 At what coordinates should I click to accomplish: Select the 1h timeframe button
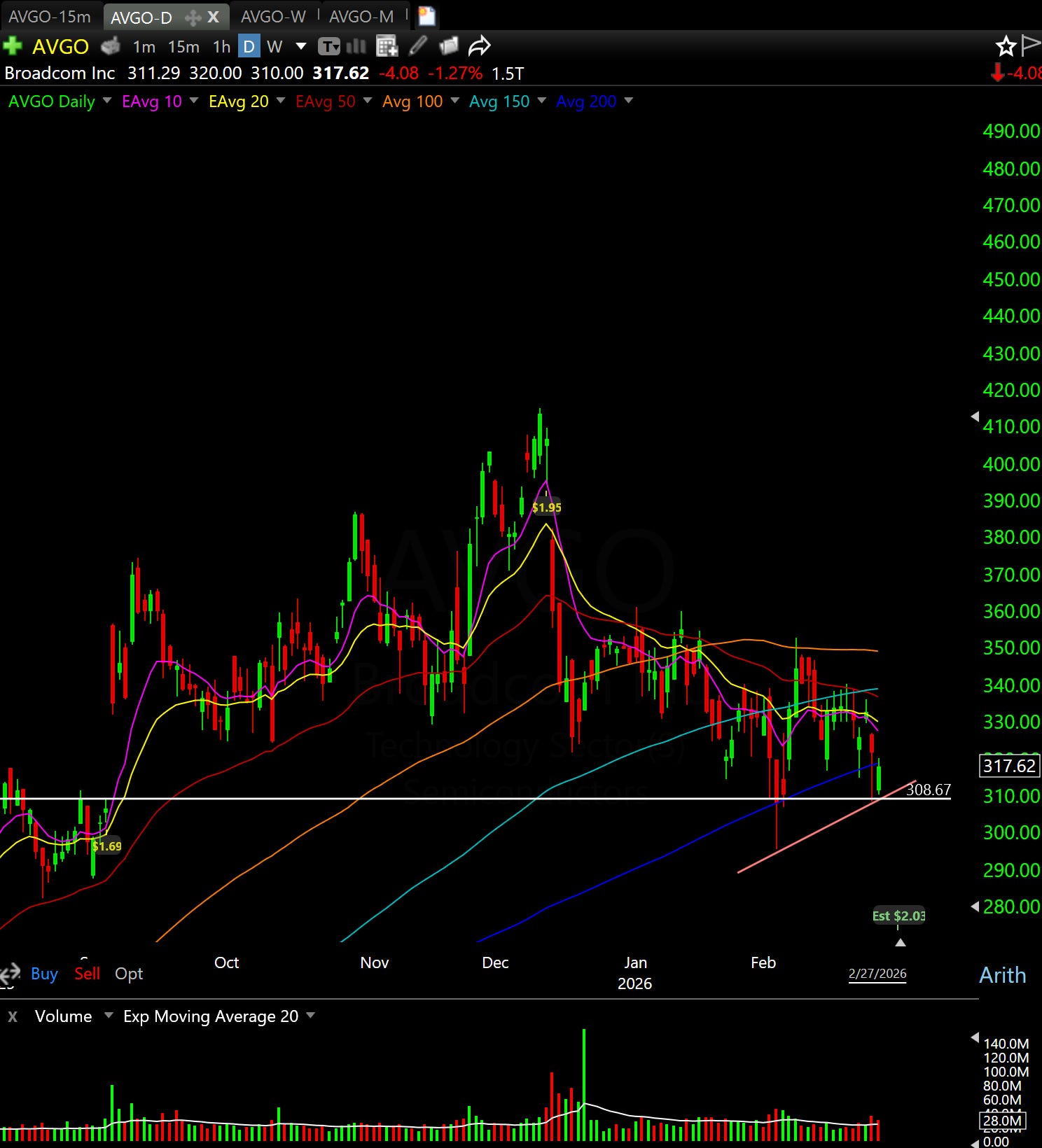tap(221, 47)
